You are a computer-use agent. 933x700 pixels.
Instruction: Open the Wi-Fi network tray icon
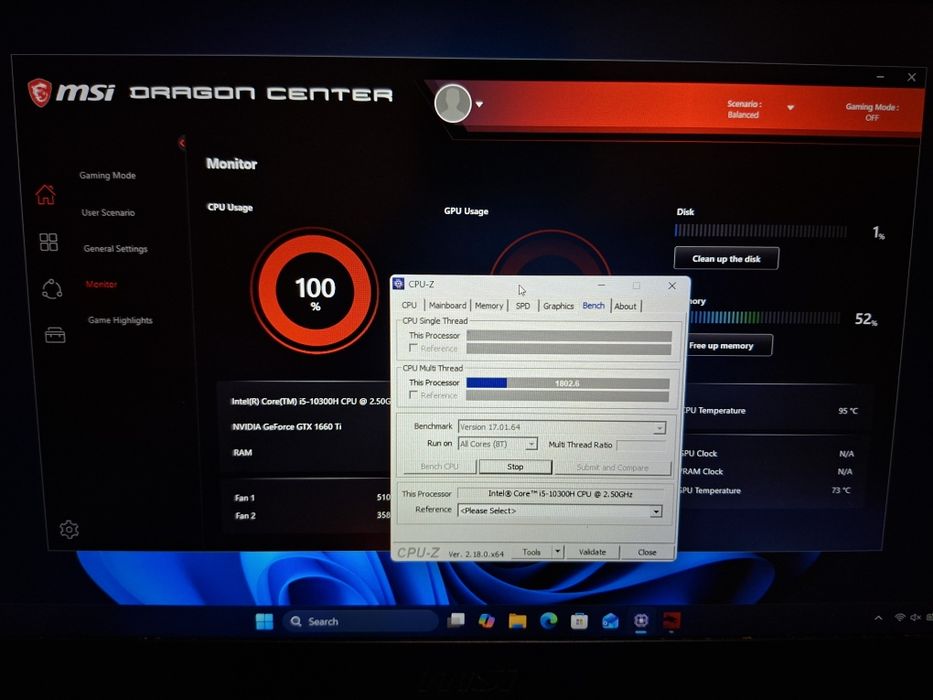tap(900, 618)
